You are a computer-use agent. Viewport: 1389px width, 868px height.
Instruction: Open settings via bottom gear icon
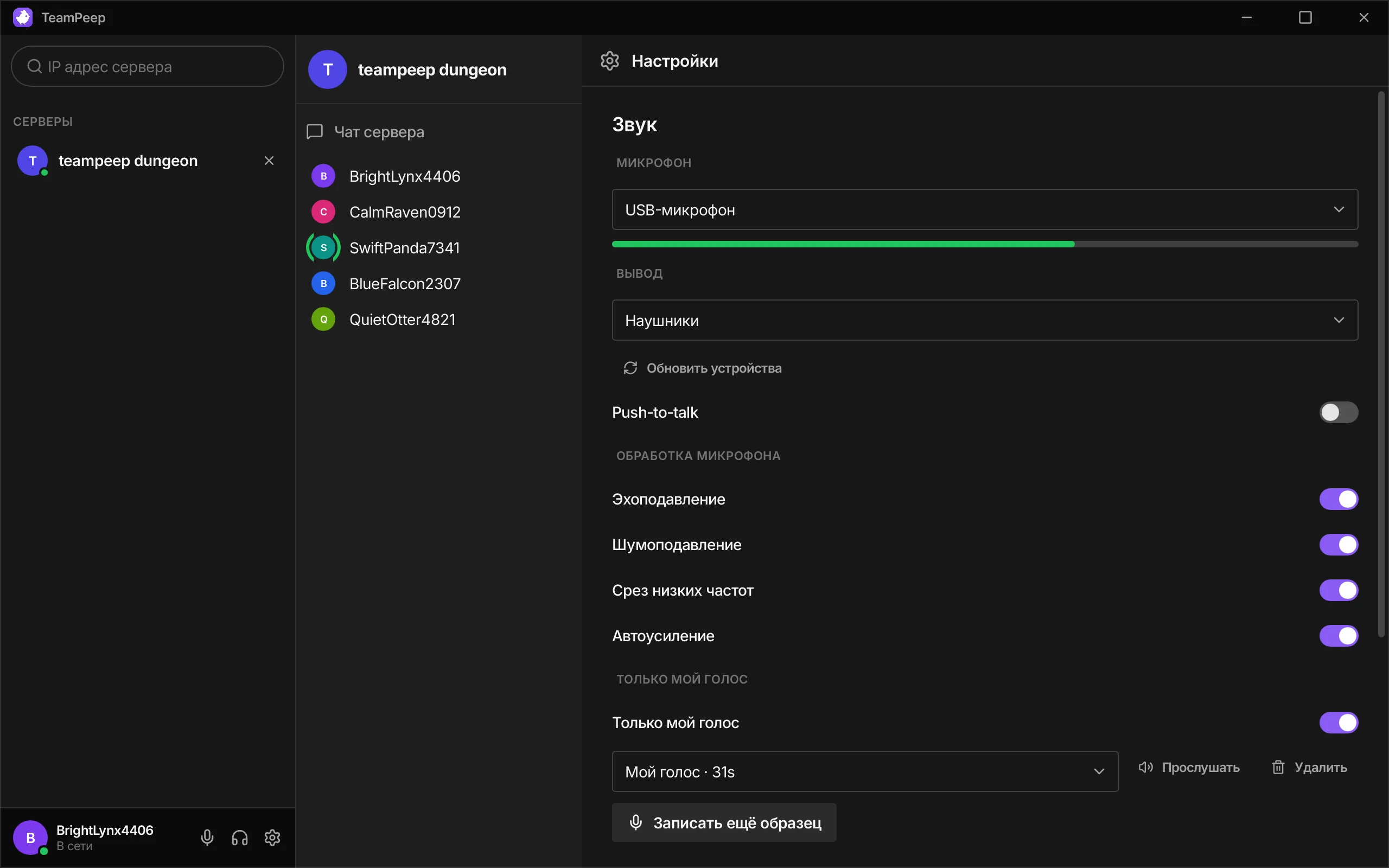coord(272,838)
